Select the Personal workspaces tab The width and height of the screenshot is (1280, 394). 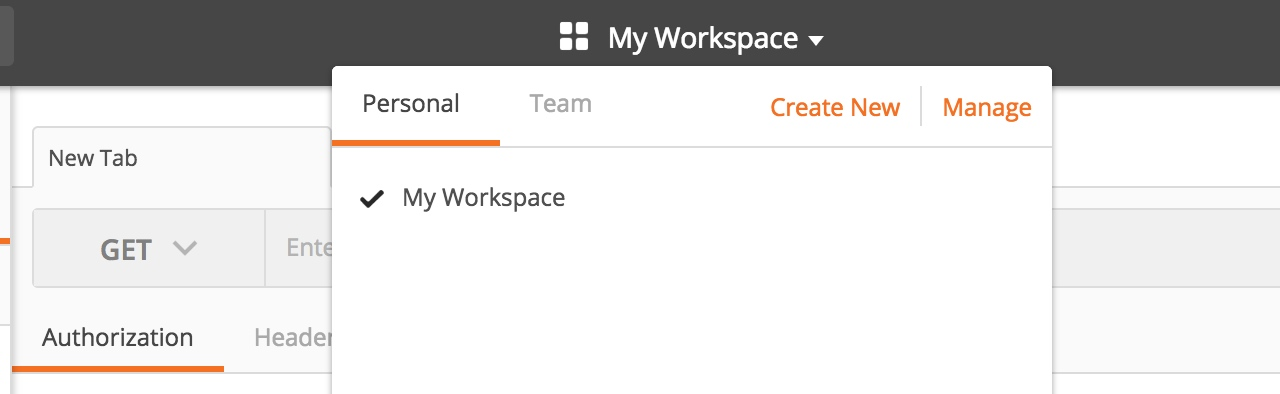pos(411,104)
